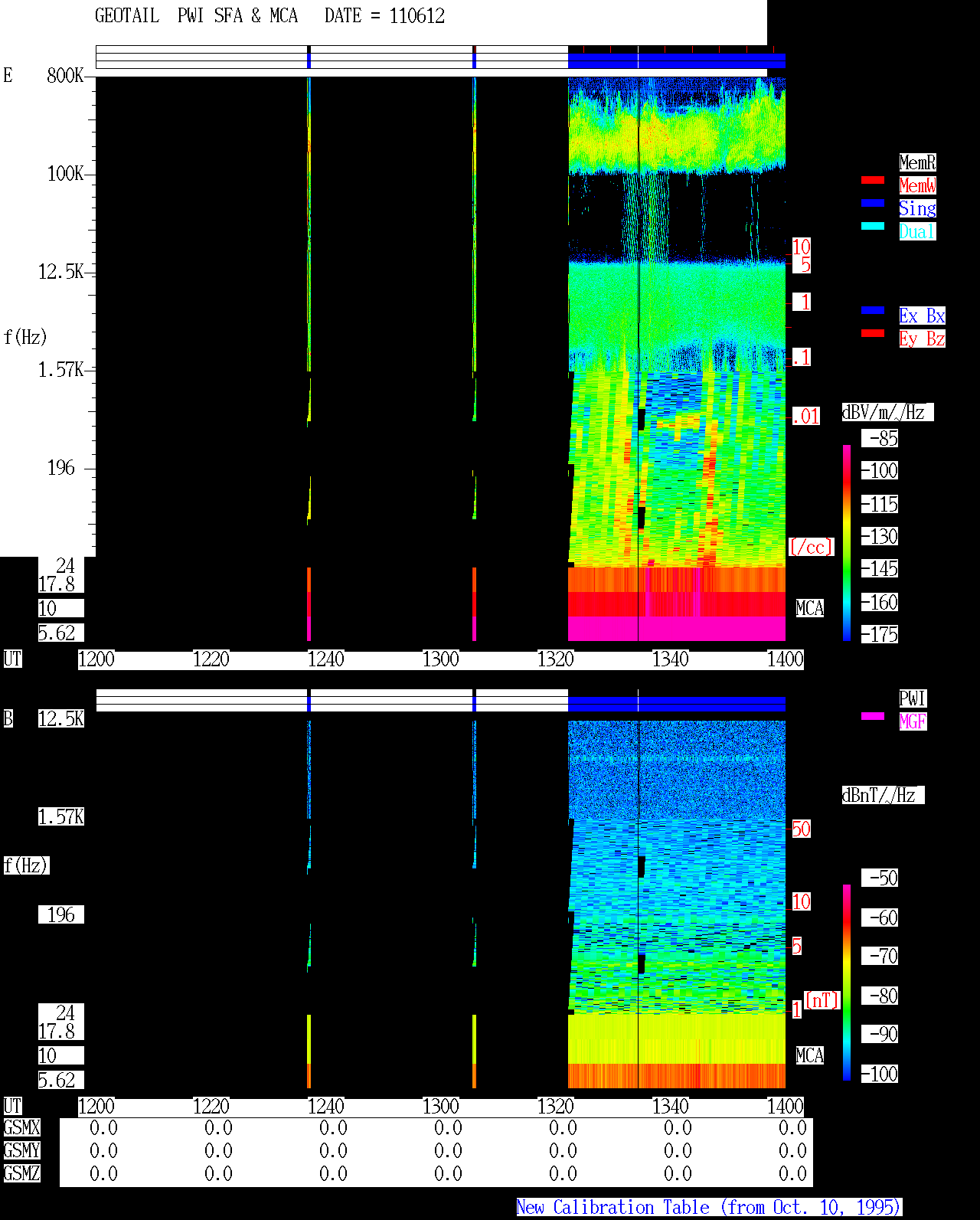This screenshot has width=980, height=1220.
Task: Click the 100K frequency label
Action: click(x=65, y=173)
